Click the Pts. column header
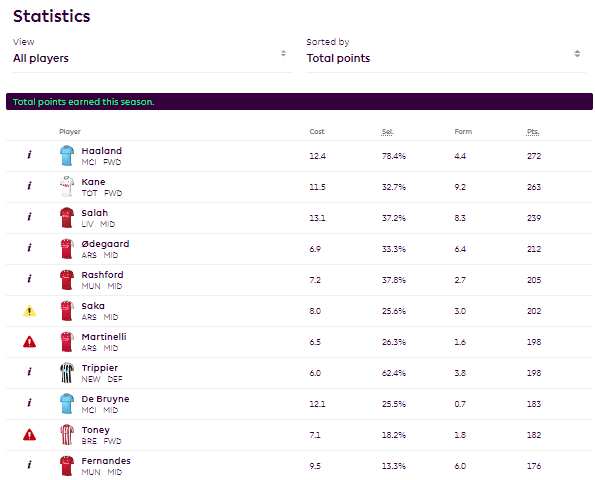This screenshot has width=595, height=480. 533,132
